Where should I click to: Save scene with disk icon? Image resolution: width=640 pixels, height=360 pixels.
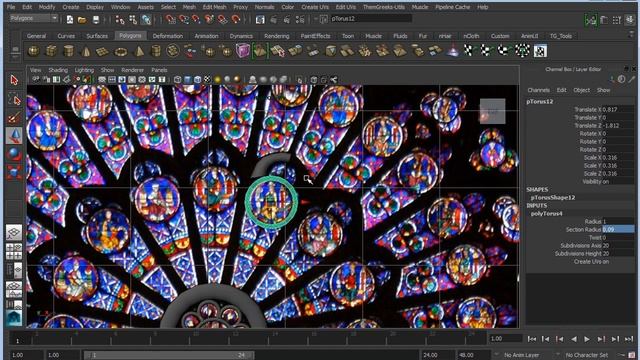96,19
